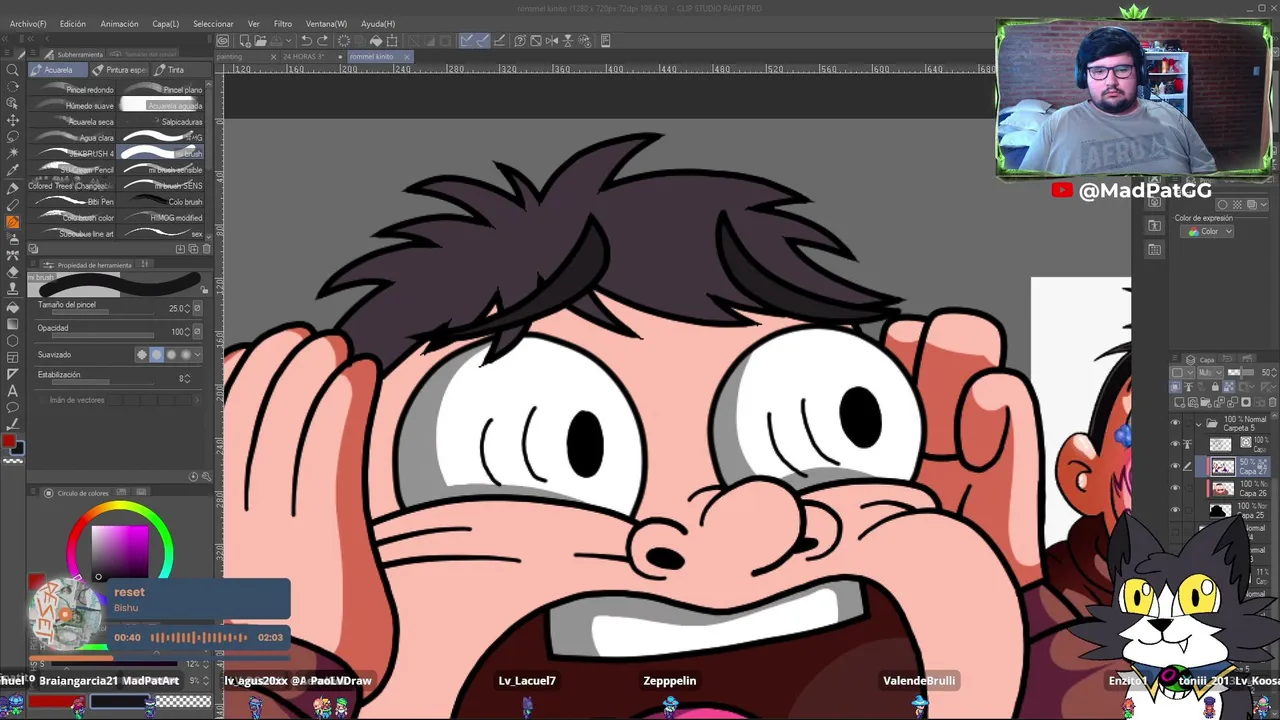Open layer blending mode dropdown

(1210, 372)
